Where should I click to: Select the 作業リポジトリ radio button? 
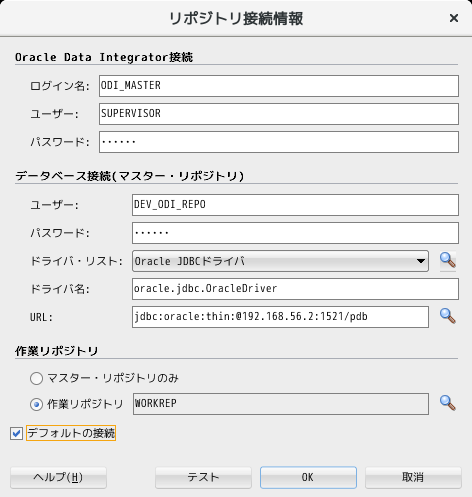[x=36, y=404]
